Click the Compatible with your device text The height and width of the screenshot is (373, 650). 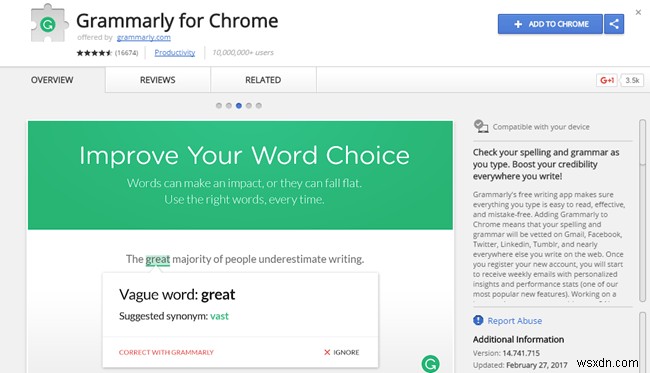pos(541,127)
